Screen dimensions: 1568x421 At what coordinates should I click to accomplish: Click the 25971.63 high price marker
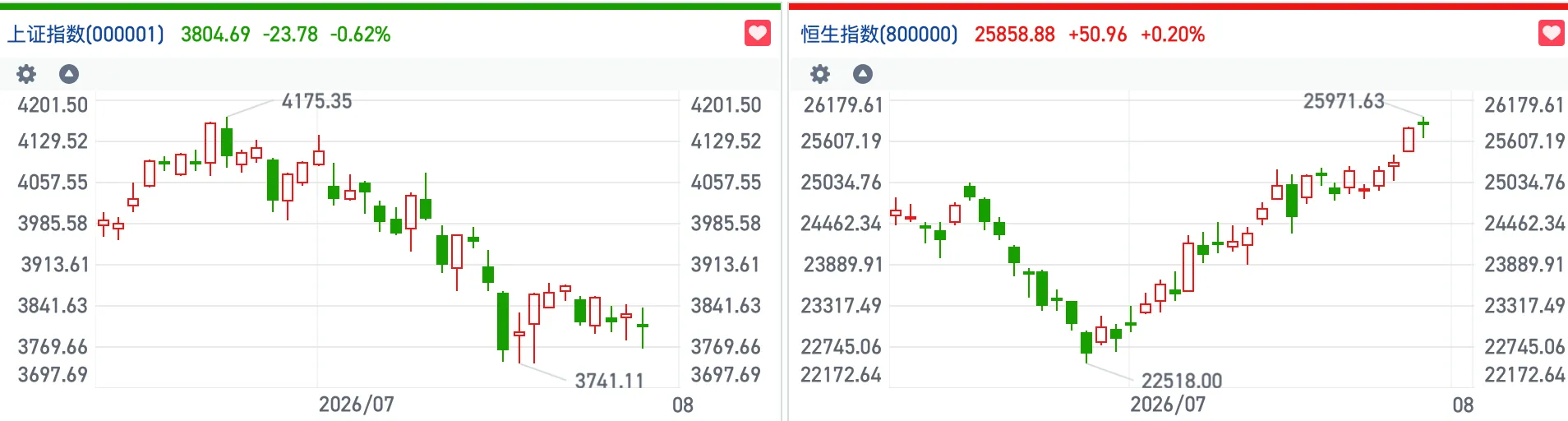pos(1344,101)
